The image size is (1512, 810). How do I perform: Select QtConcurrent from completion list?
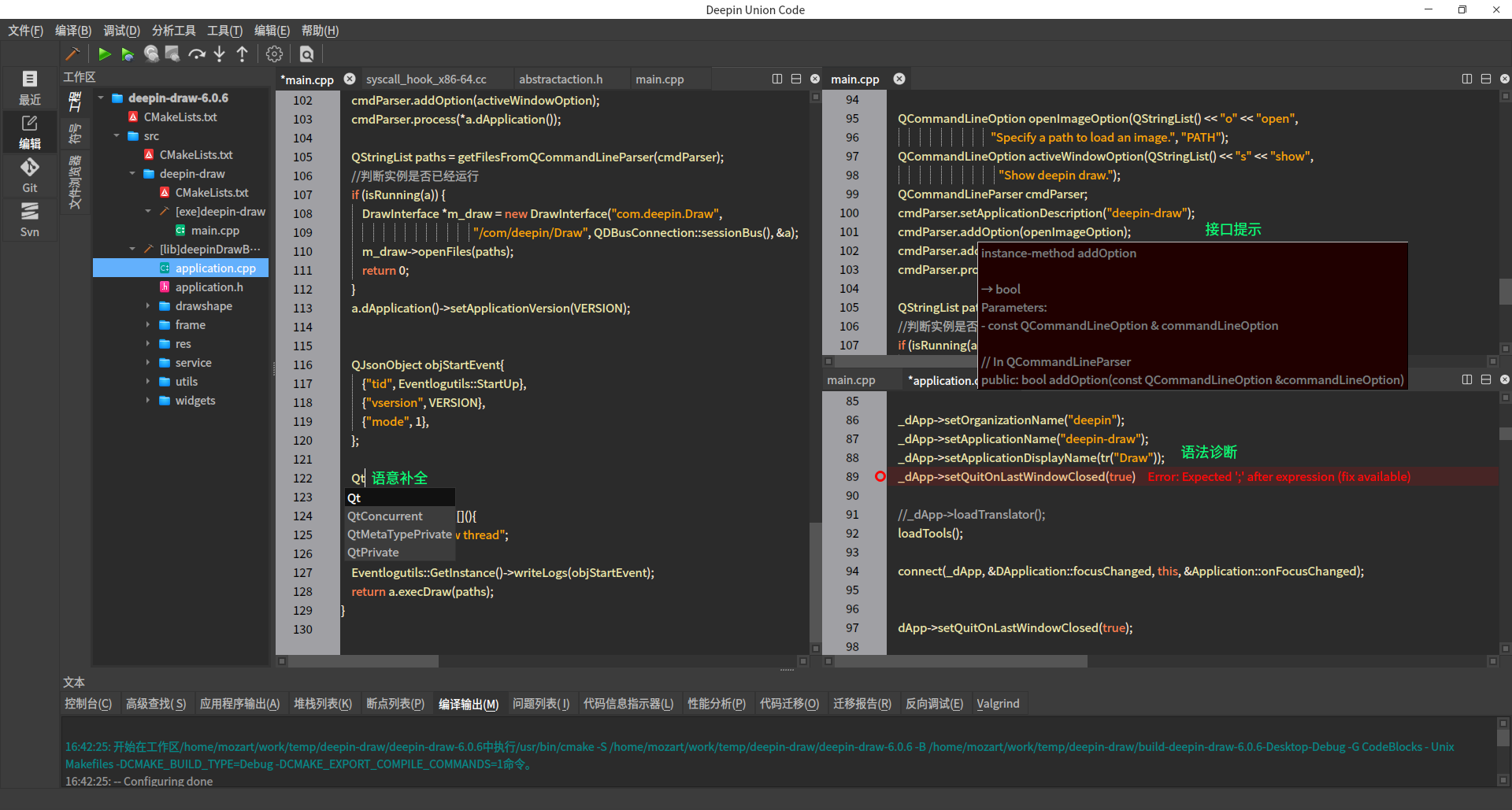pyautogui.click(x=385, y=516)
